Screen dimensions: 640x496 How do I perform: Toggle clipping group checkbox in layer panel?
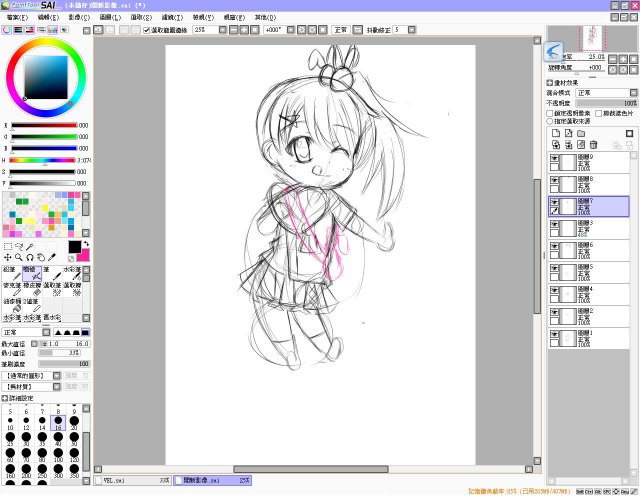[x=598, y=113]
